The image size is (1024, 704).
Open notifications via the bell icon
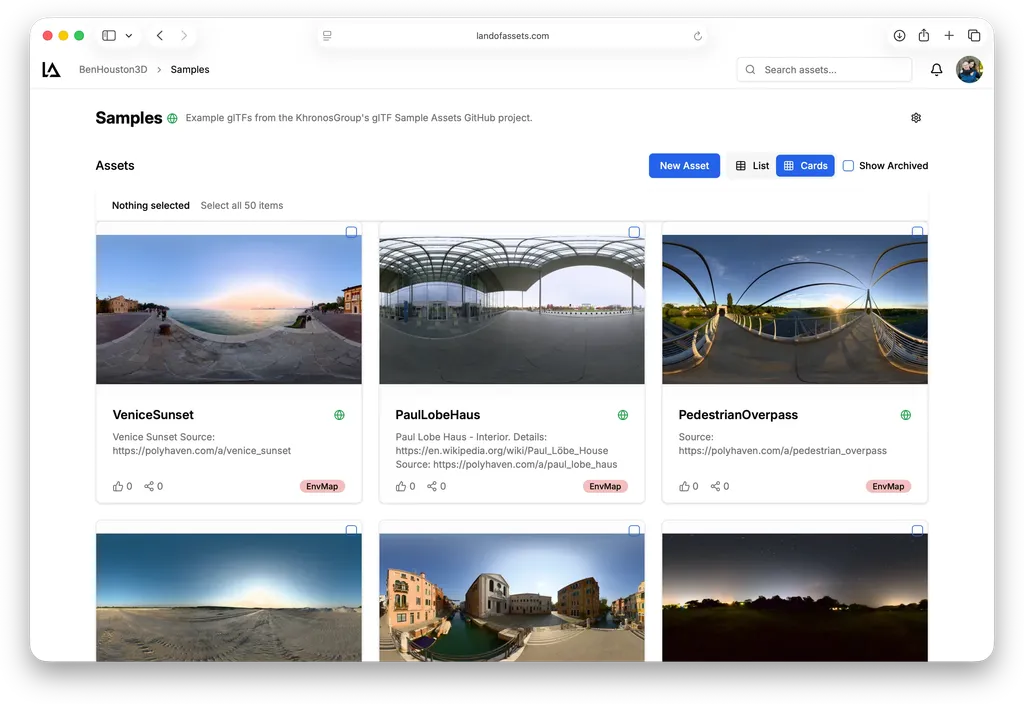pyautogui.click(x=937, y=69)
